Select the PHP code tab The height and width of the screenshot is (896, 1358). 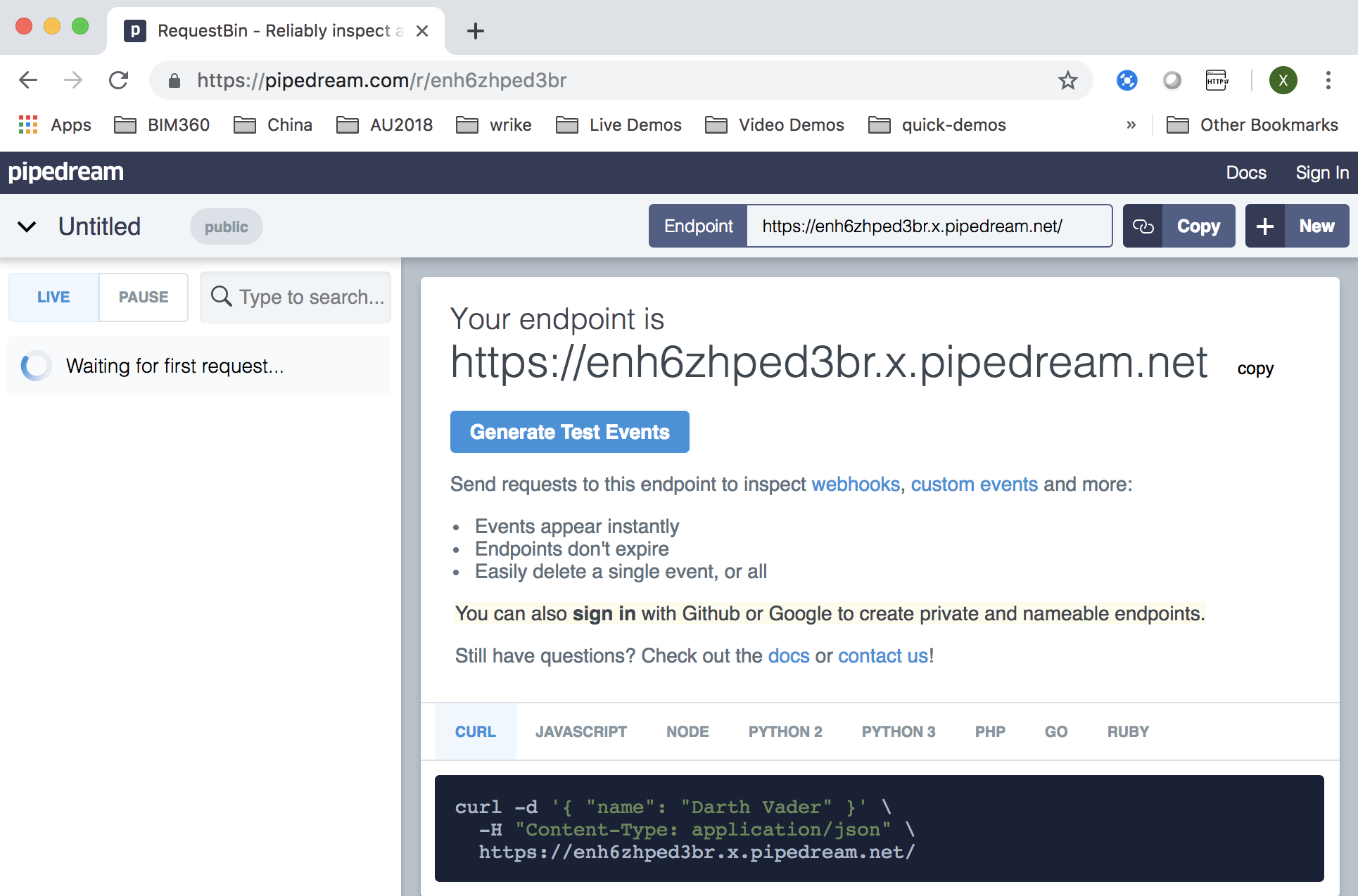point(990,731)
